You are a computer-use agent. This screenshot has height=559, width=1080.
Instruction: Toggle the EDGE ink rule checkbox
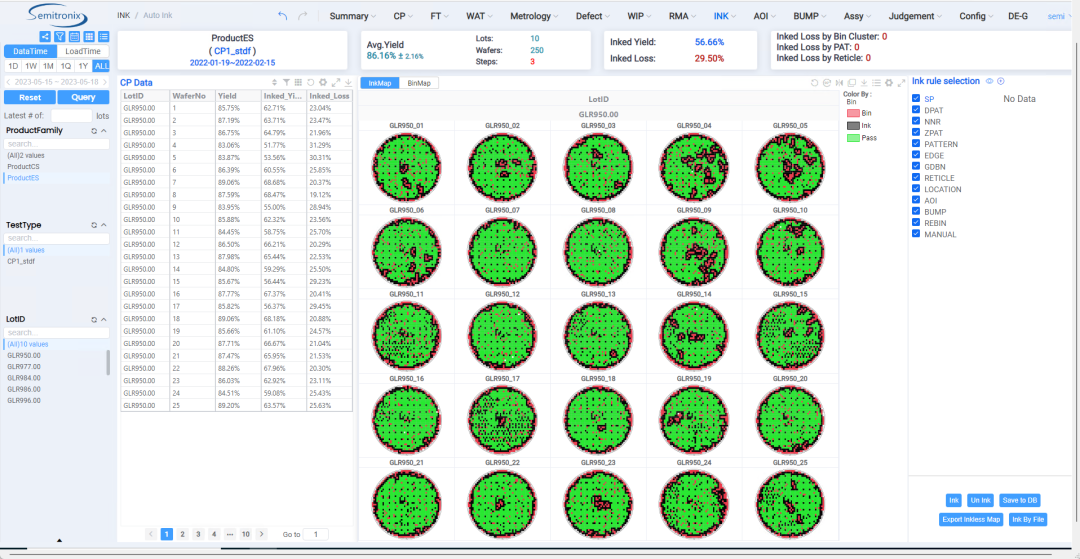coord(917,156)
